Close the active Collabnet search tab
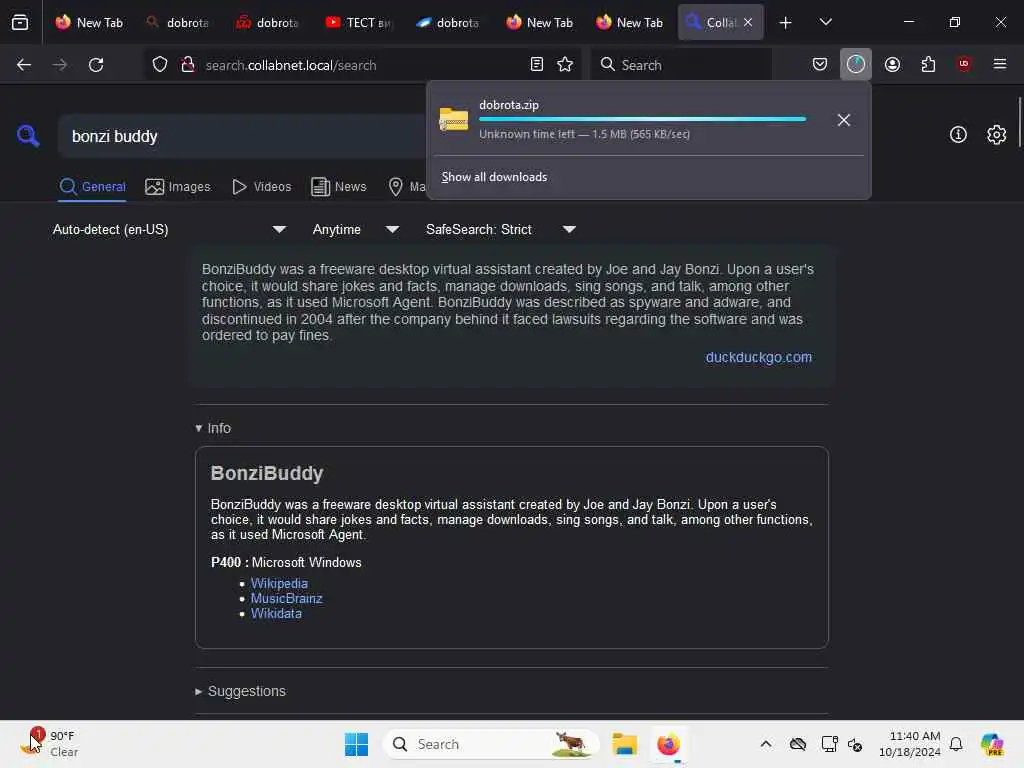Viewport: 1024px width, 768px height. (748, 22)
